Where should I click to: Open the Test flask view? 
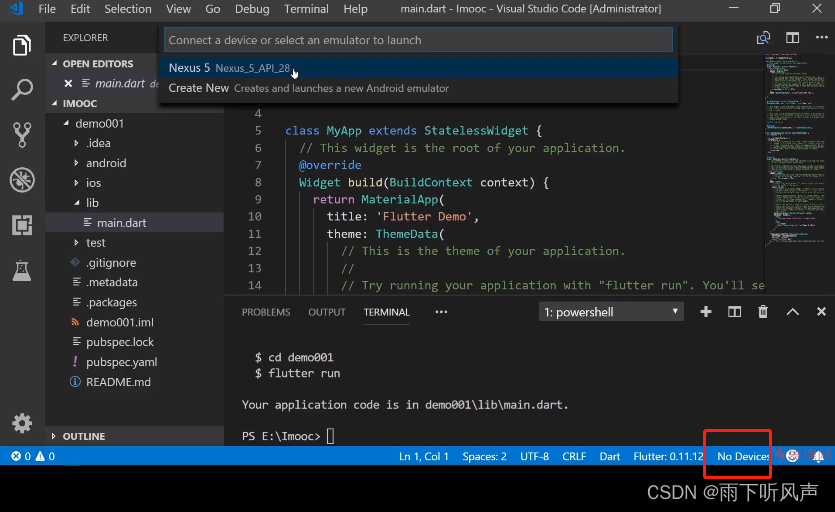tap(22, 271)
